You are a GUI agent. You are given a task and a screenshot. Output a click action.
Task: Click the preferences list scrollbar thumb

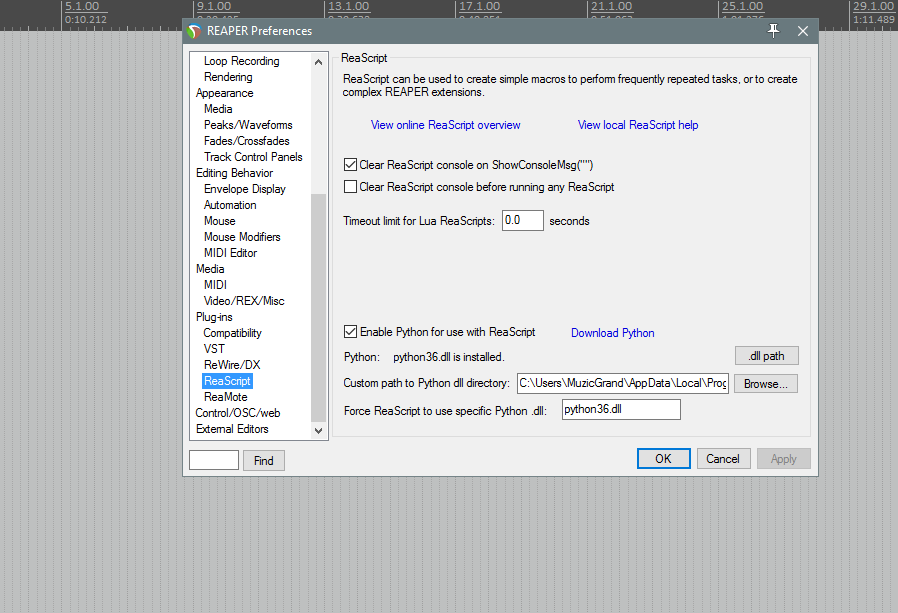[x=318, y=307]
